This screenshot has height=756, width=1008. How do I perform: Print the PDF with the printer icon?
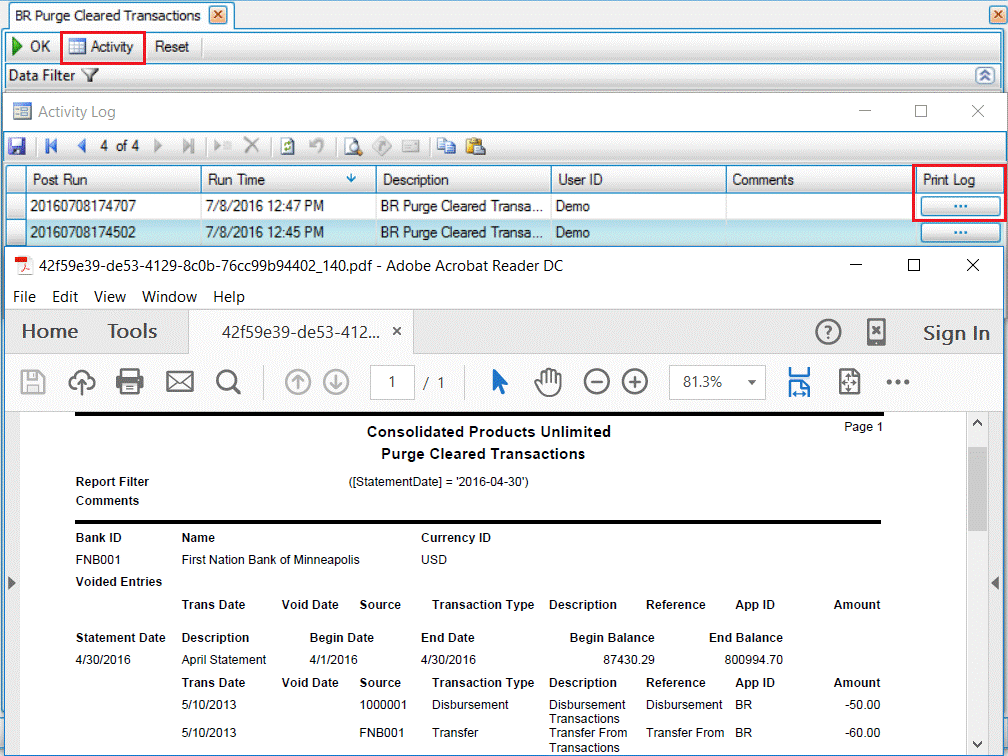click(129, 382)
